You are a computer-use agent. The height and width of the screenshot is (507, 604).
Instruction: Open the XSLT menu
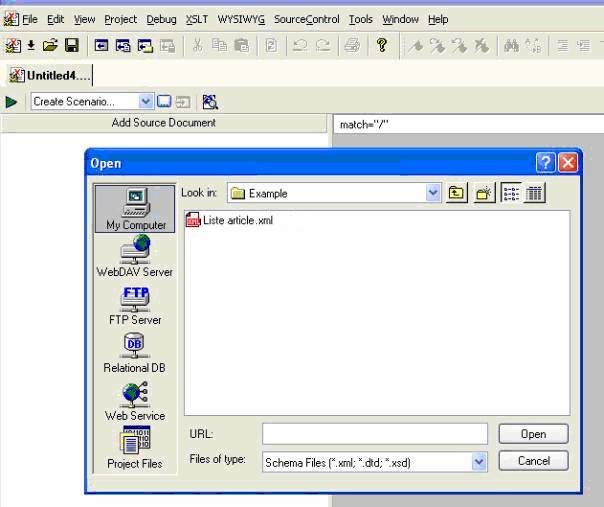pos(197,19)
